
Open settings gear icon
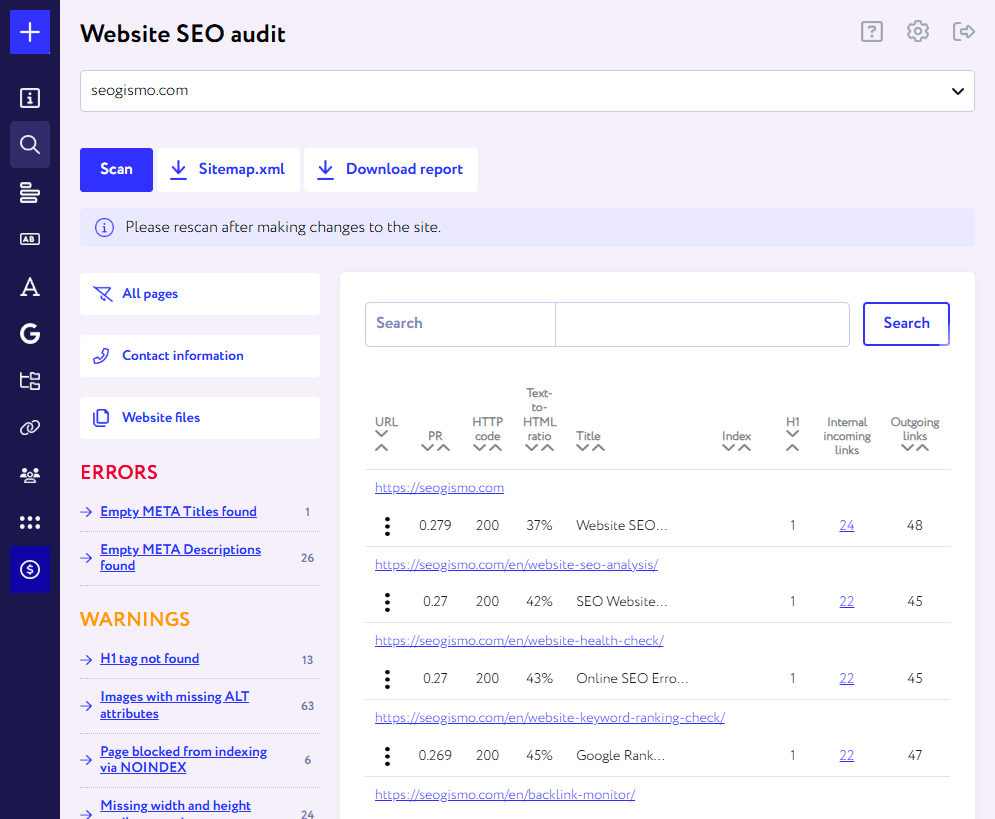917,32
